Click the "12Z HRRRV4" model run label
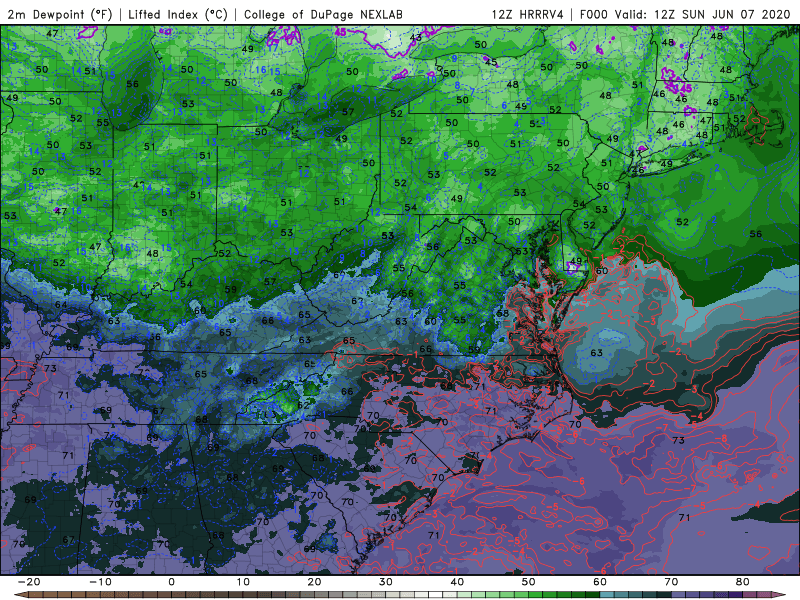Image resolution: width=800 pixels, height=600 pixels. pyautogui.click(x=528, y=14)
